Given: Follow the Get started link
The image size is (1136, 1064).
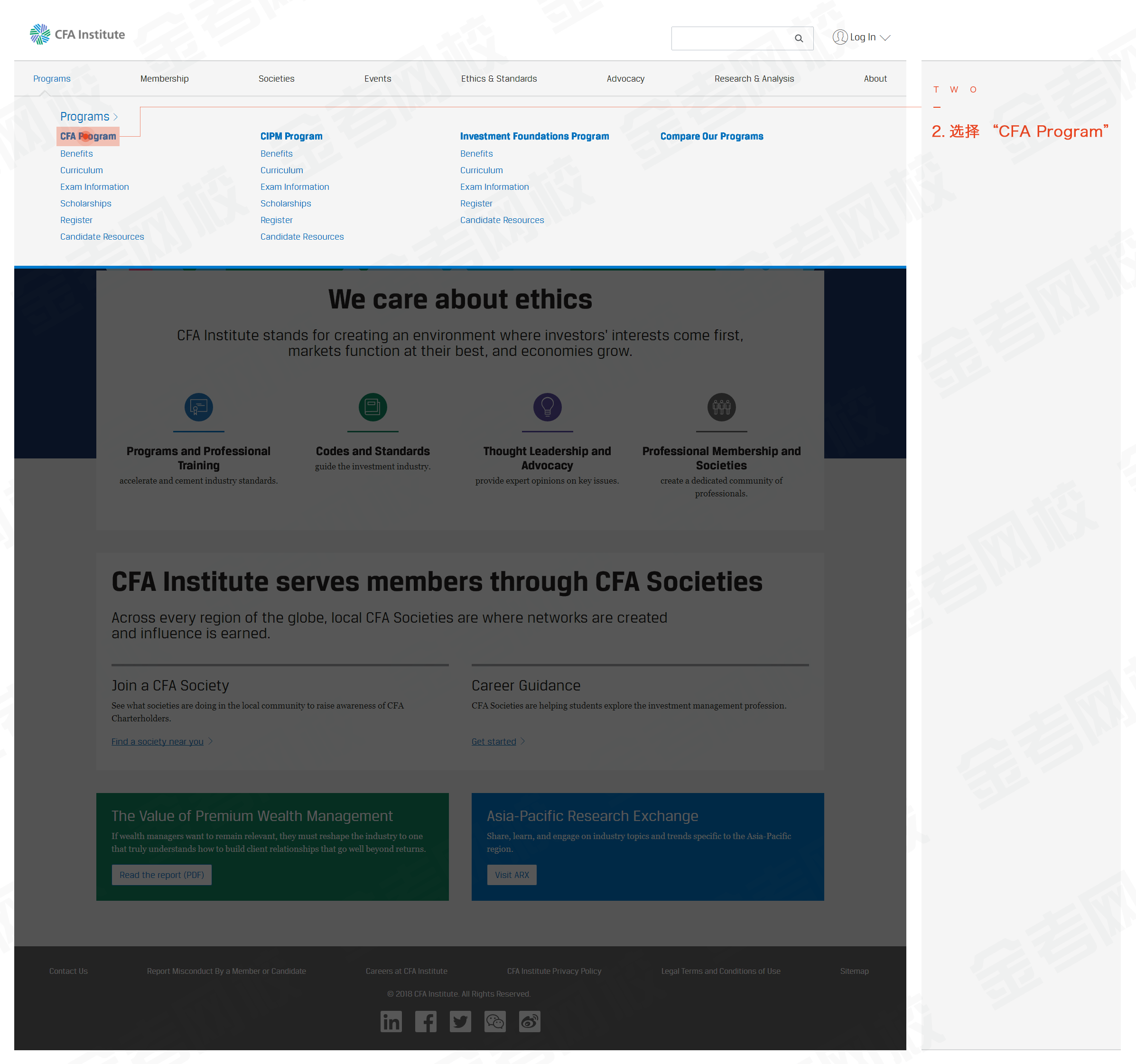Looking at the screenshot, I should [x=494, y=741].
